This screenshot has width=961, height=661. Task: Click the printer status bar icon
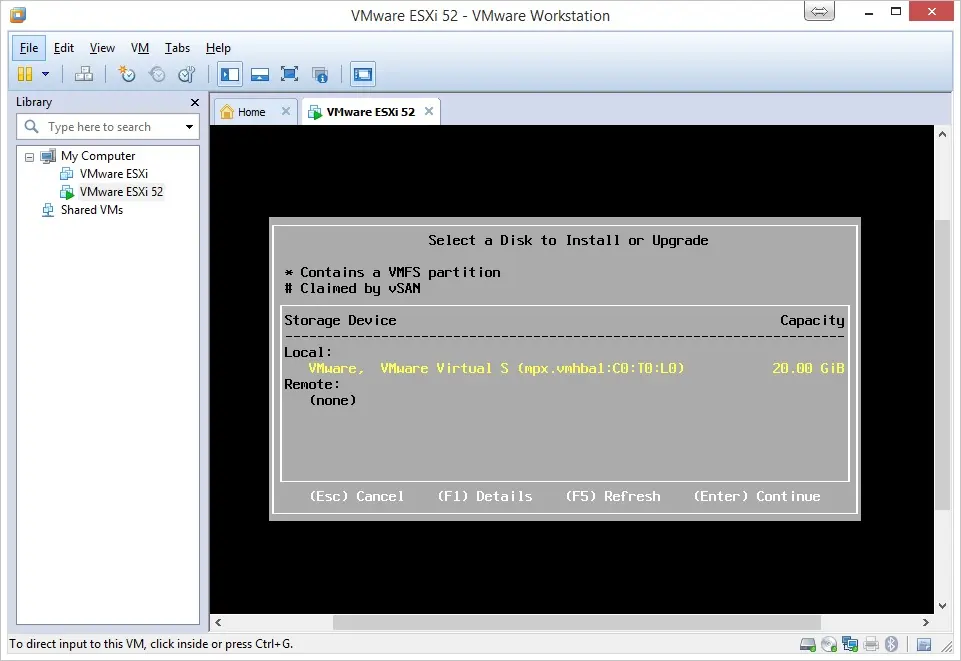coord(871,644)
